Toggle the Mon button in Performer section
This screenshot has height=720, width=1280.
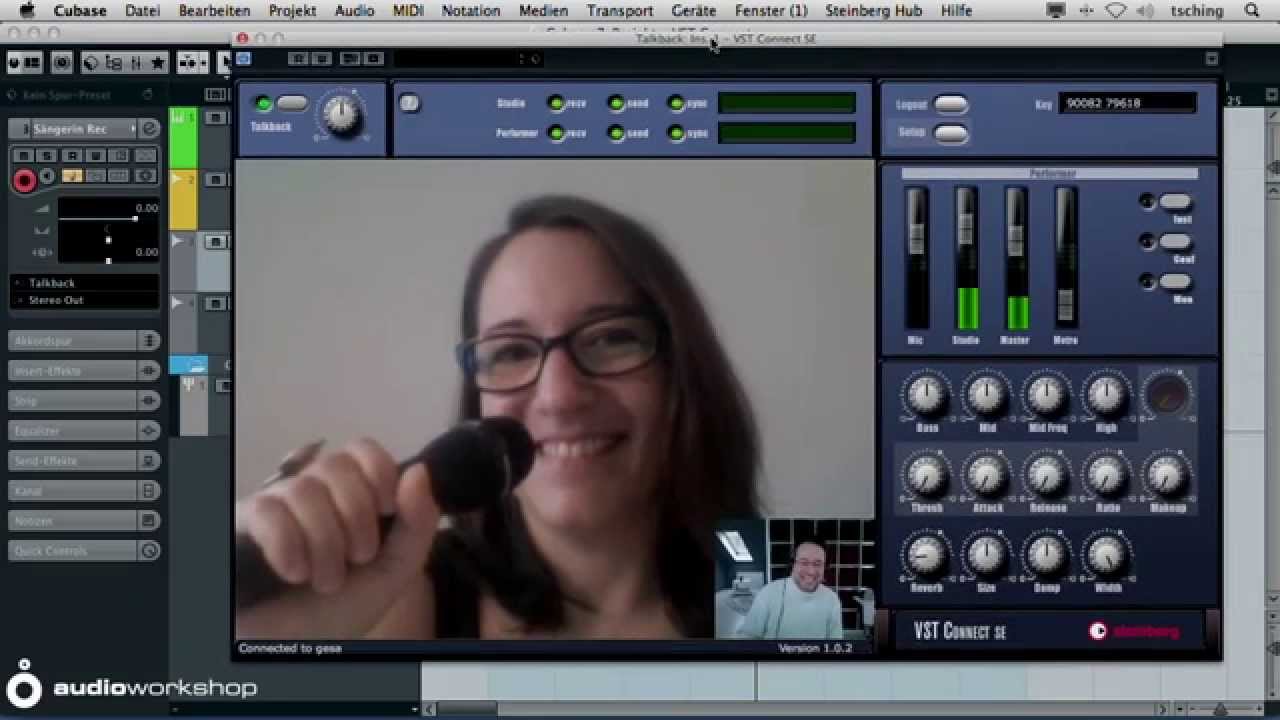click(1176, 282)
